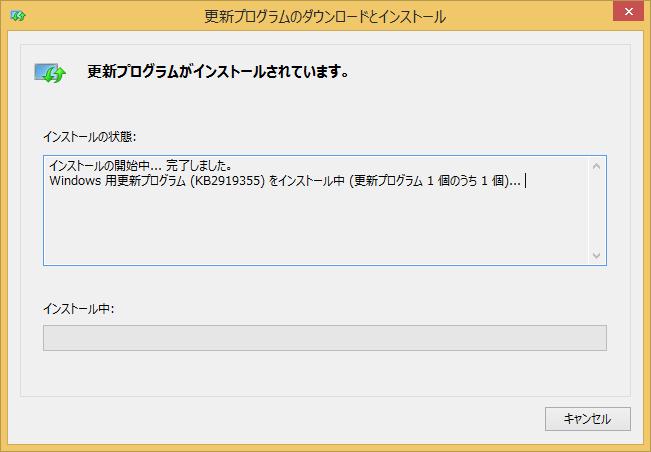Click the 更新プログラムのダウンロードとインストール title text
This screenshot has height=452, width=651.
[325, 16]
